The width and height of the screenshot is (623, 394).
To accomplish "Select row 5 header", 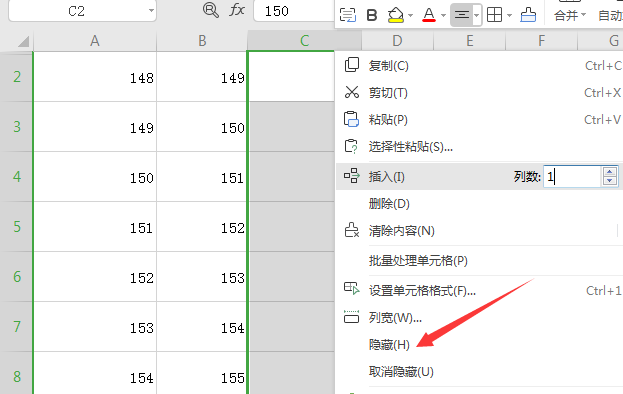I will [17, 226].
